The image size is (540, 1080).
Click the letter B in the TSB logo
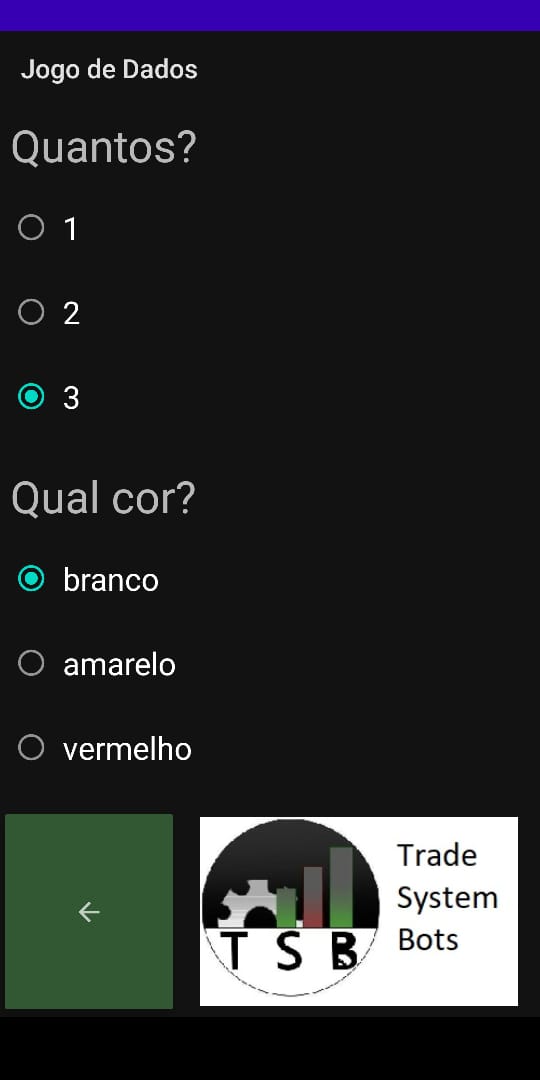click(343, 951)
